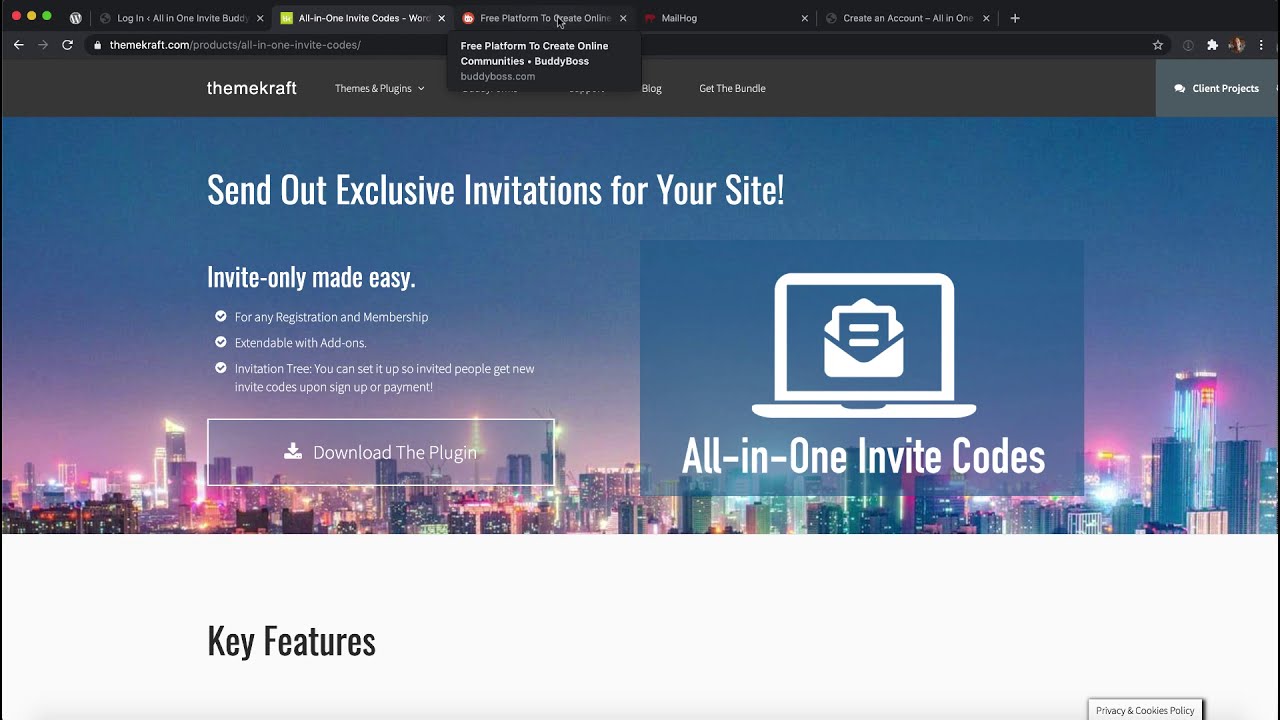The width and height of the screenshot is (1280, 720).
Task: Open Get The Bundle nav link
Action: tap(732, 88)
